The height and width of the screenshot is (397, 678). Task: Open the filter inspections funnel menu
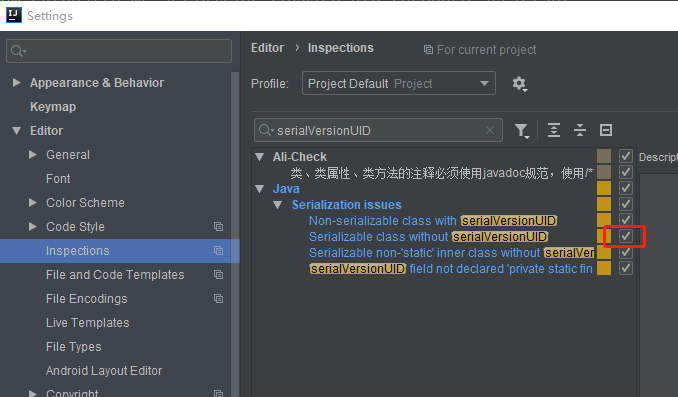click(522, 130)
